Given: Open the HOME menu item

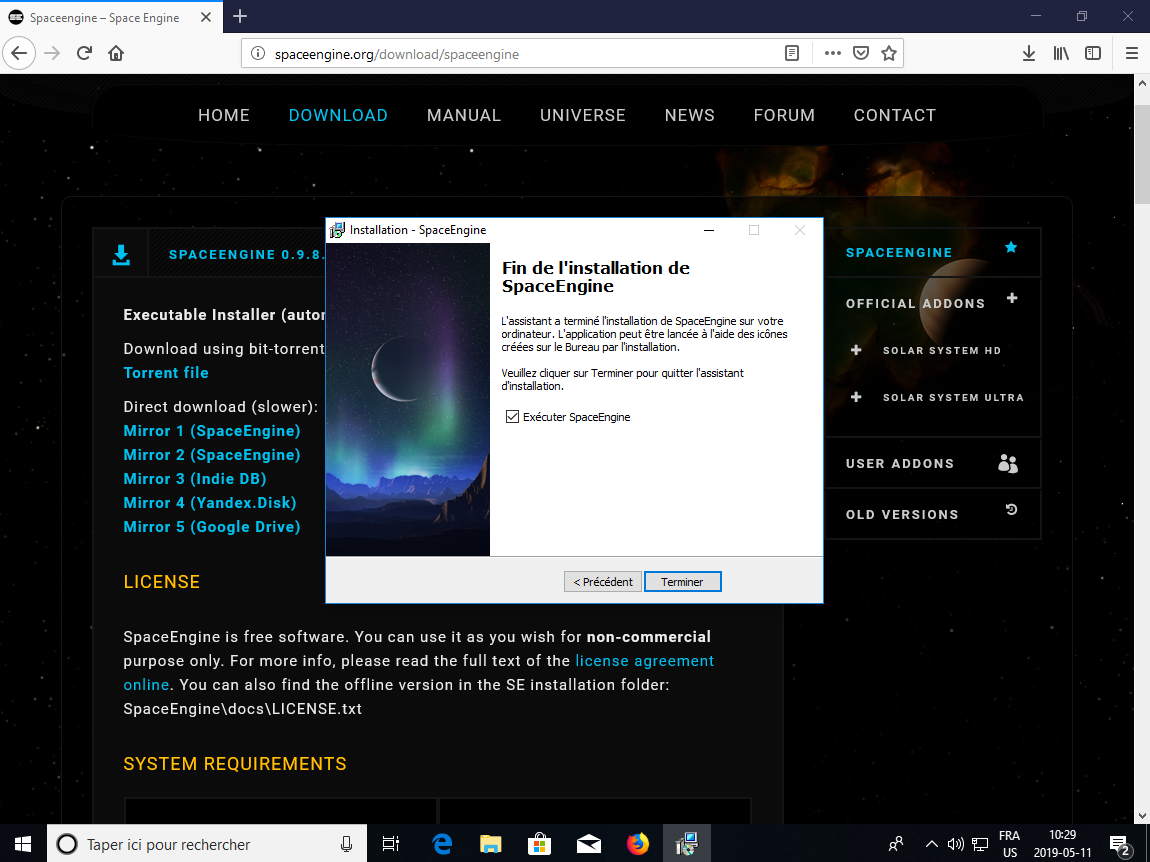Looking at the screenshot, I should pyautogui.click(x=224, y=115).
